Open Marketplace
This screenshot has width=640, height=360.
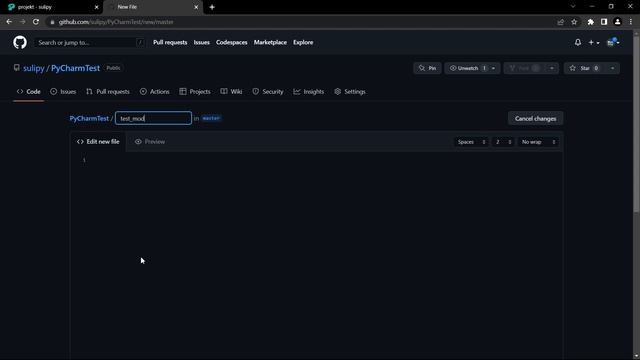click(270, 42)
